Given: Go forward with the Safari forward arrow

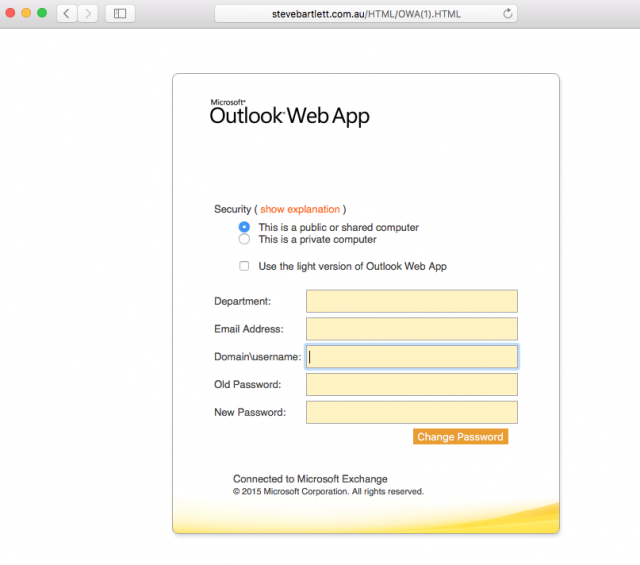Looking at the screenshot, I should point(87,13).
